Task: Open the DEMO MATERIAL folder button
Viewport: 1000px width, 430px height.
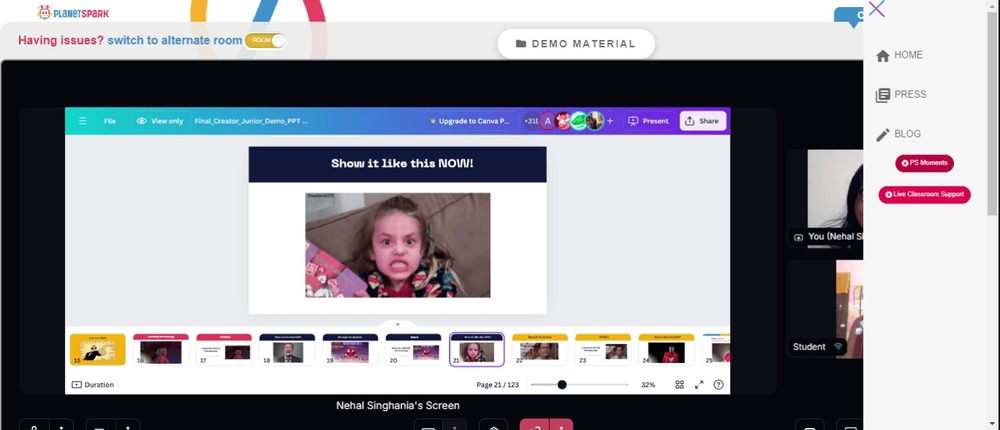Action: (x=576, y=44)
